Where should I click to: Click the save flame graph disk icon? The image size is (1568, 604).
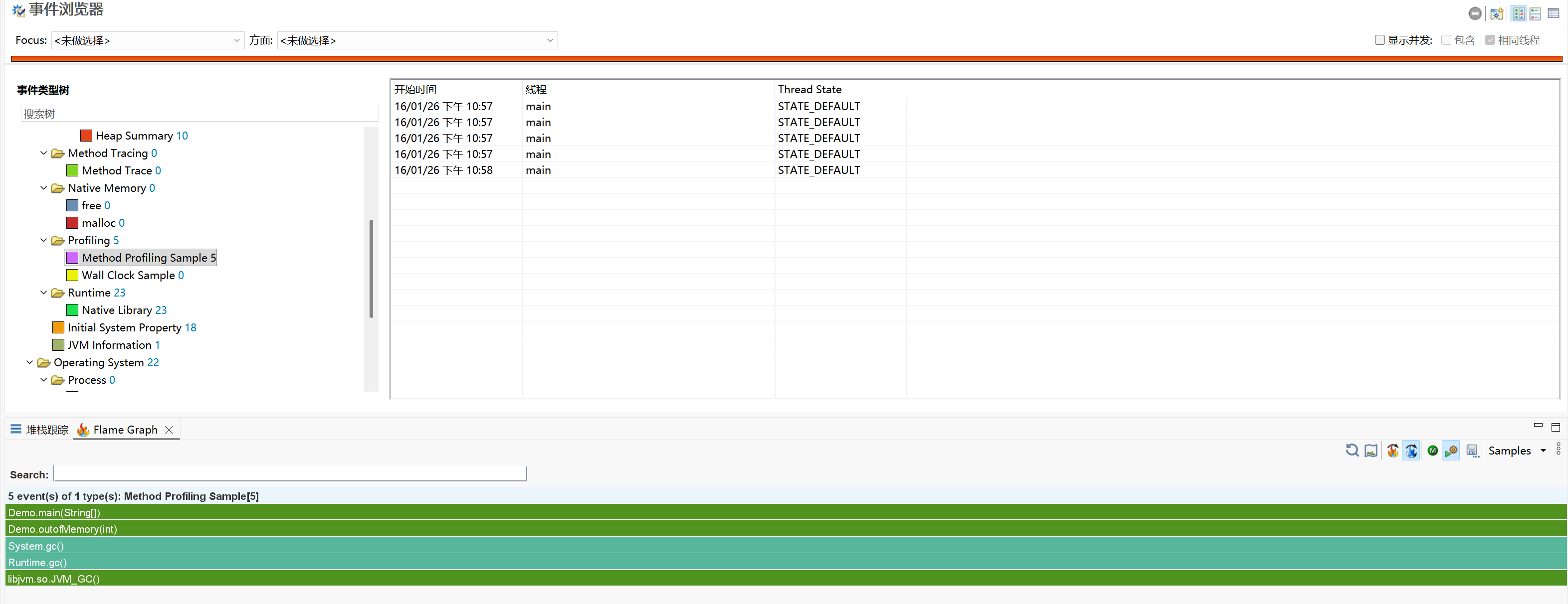point(1471,451)
